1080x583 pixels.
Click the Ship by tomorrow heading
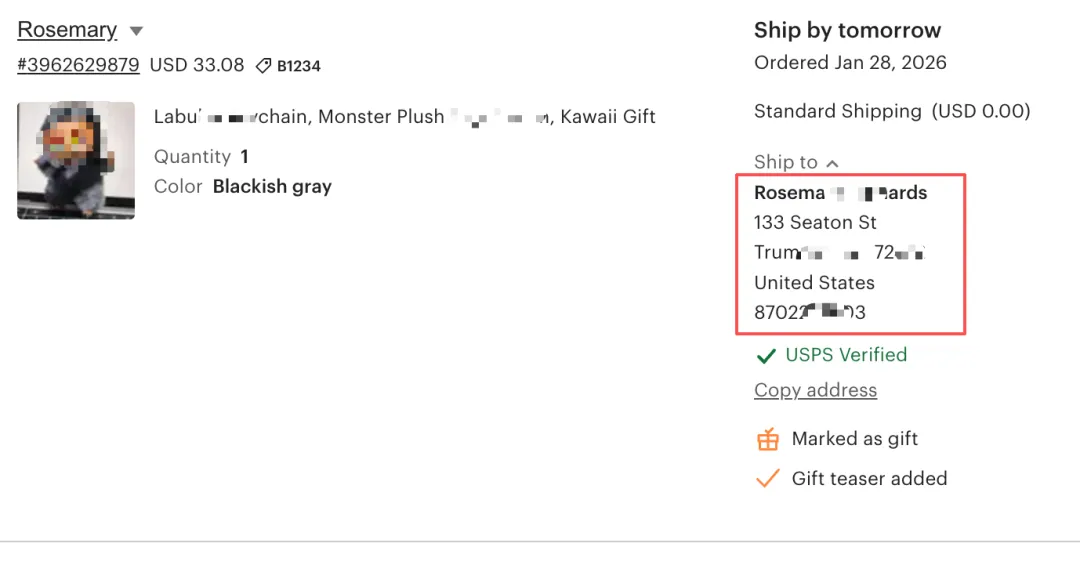[x=847, y=30]
